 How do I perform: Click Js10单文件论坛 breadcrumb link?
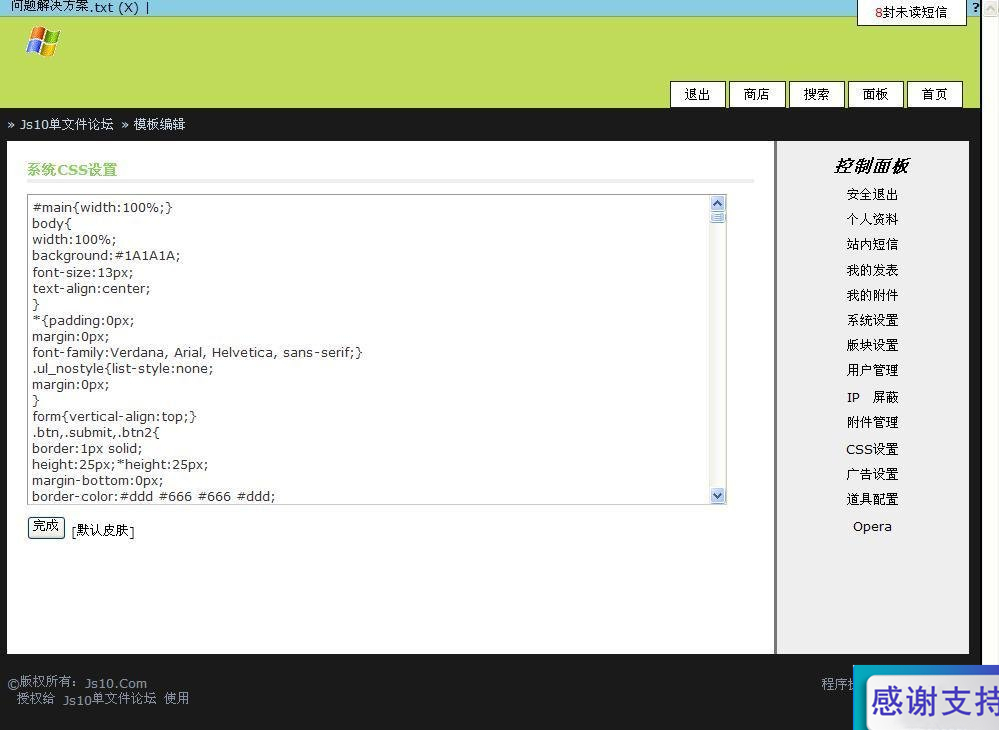(66, 124)
